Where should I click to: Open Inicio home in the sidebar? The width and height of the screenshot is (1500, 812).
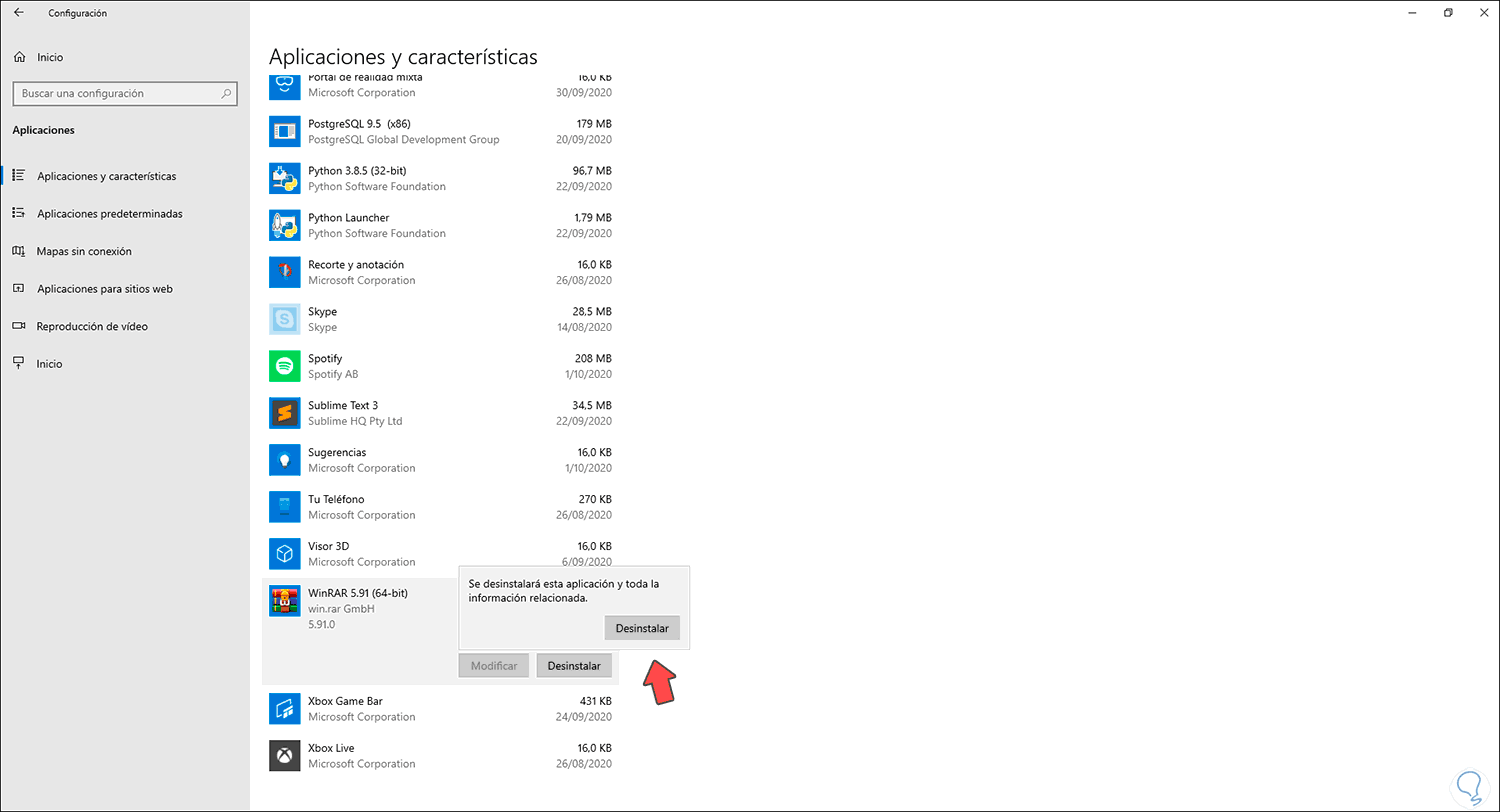[x=50, y=58]
